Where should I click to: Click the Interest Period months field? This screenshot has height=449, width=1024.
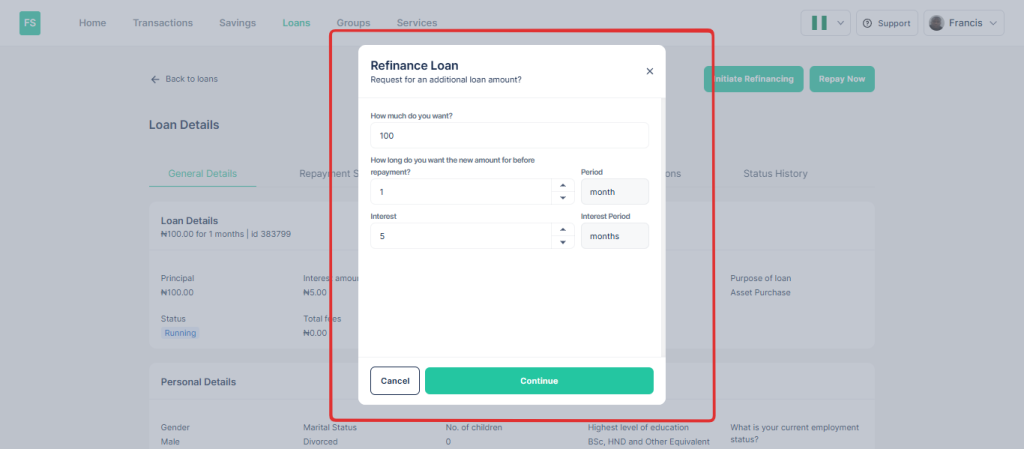(614, 236)
